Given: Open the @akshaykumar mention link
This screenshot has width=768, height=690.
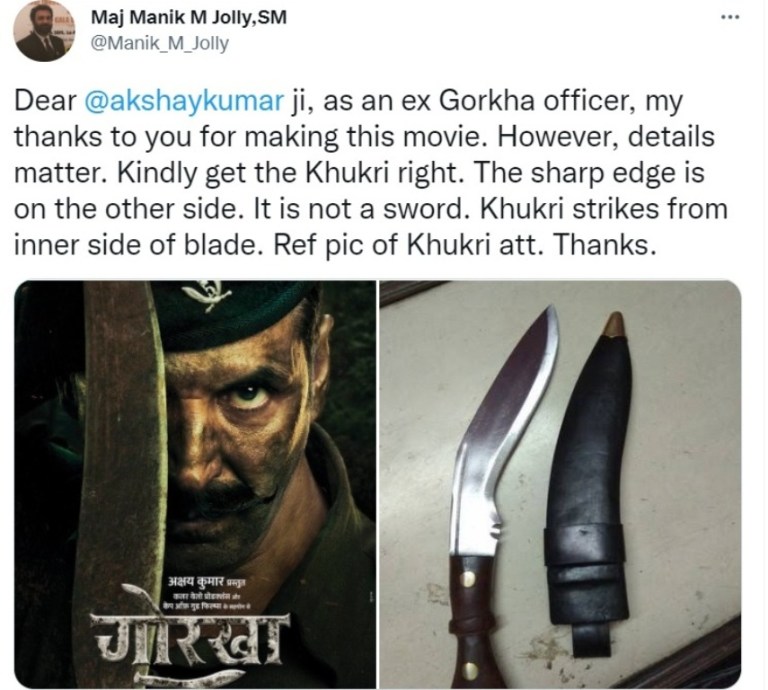Looking at the screenshot, I should click(184, 100).
